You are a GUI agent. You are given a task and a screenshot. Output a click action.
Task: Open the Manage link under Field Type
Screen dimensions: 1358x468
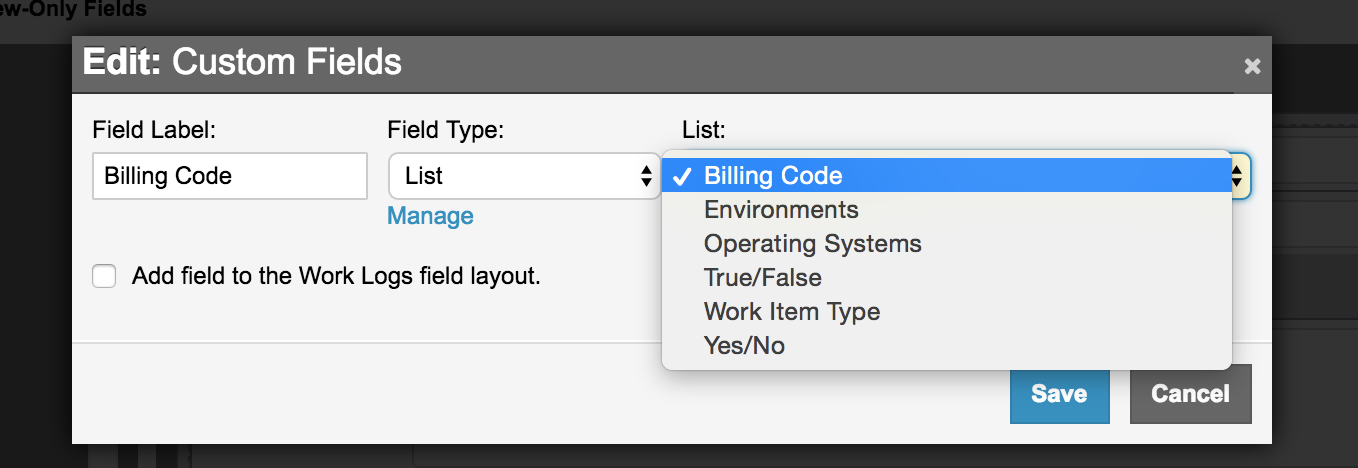430,216
